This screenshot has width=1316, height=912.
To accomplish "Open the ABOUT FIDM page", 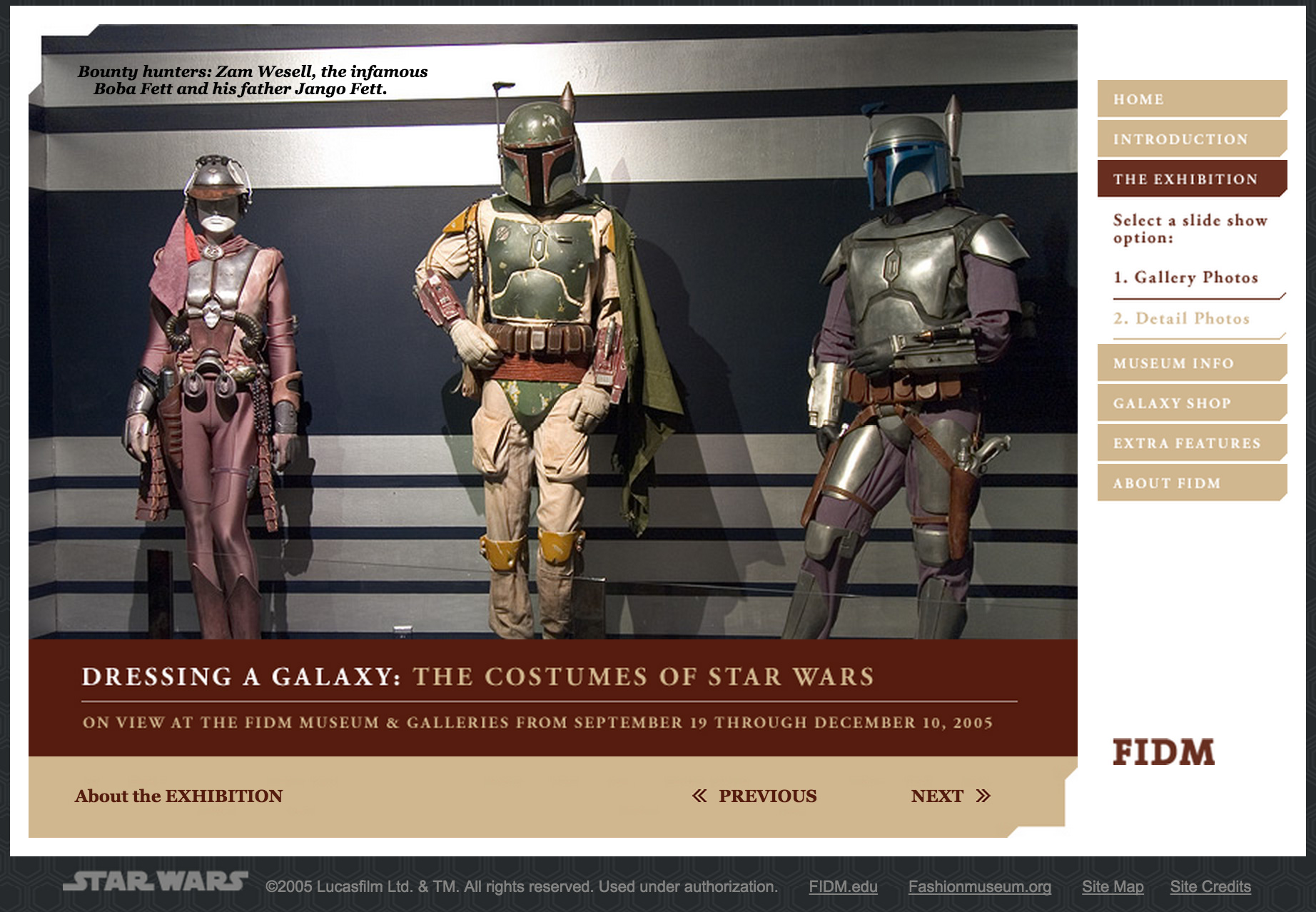I will (x=1192, y=482).
